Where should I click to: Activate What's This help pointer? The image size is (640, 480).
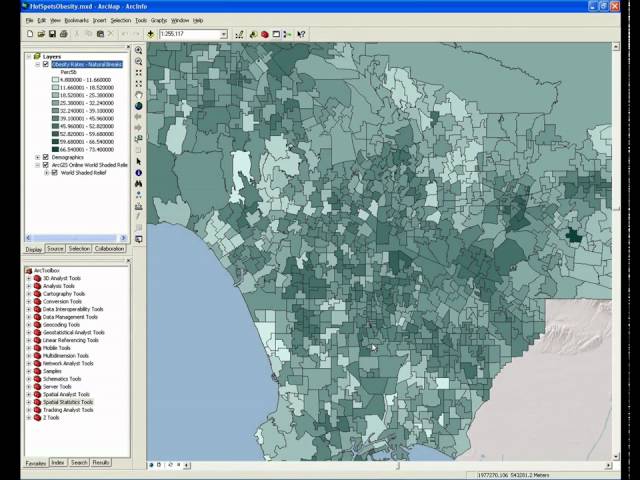pos(301,34)
